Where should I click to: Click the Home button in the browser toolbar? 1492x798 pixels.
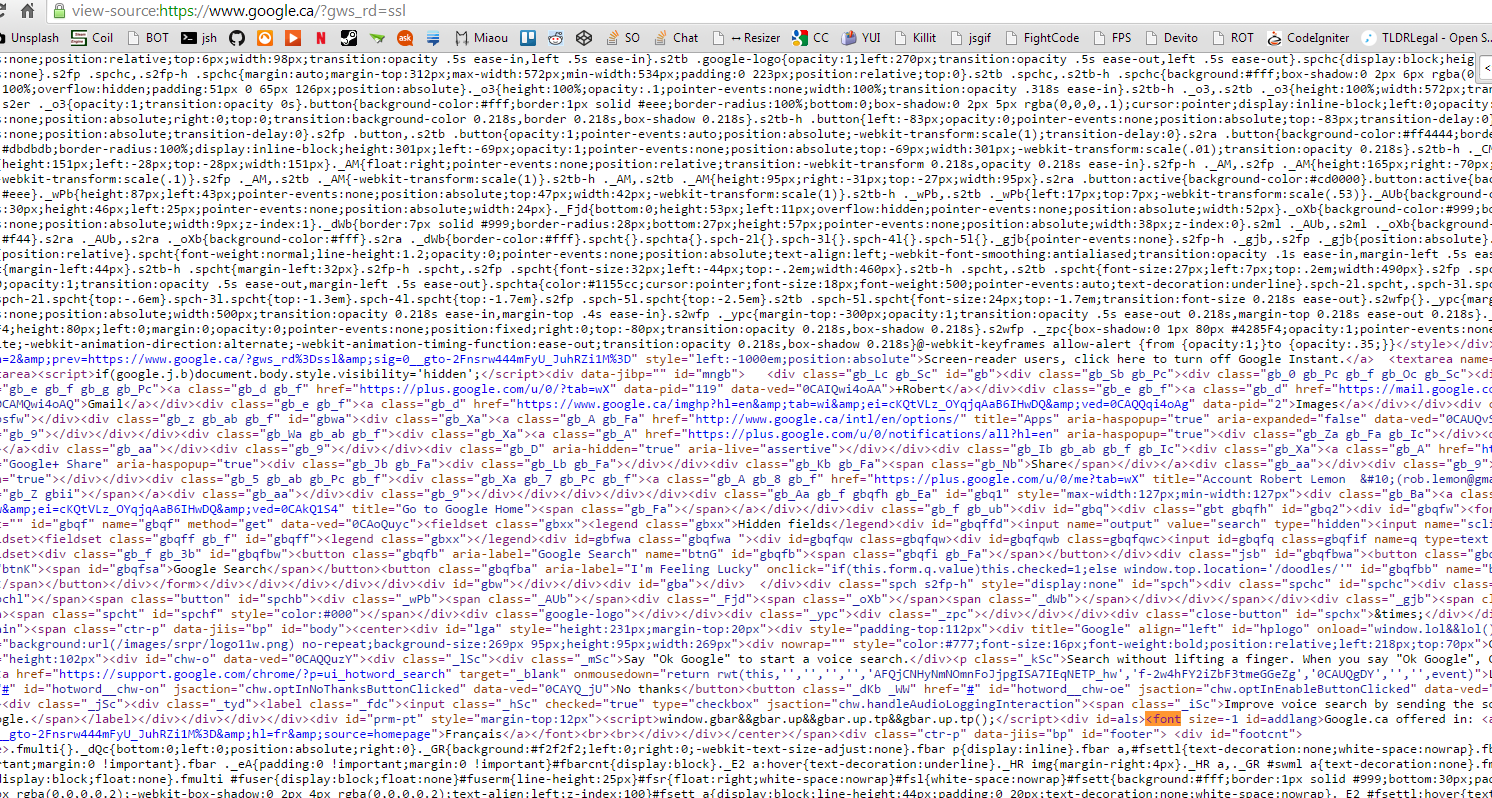pyautogui.click(x=27, y=11)
